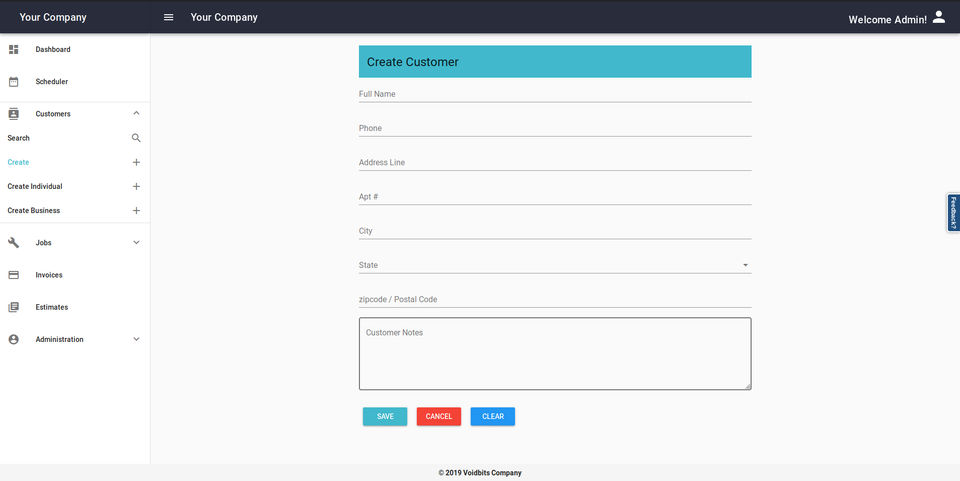Click the plus icon beside Create Individual

(136, 187)
